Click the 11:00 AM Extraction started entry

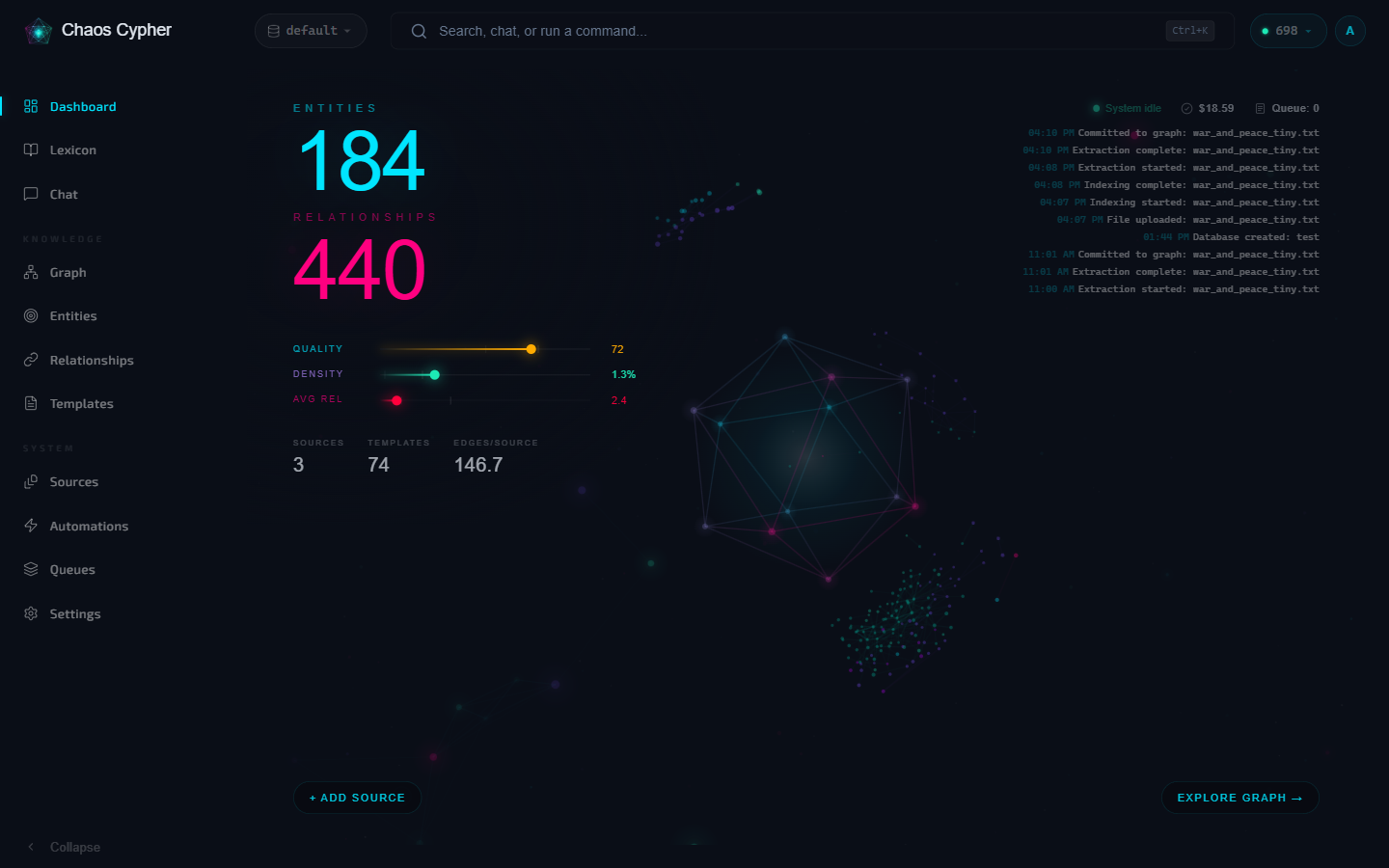tap(1173, 289)
